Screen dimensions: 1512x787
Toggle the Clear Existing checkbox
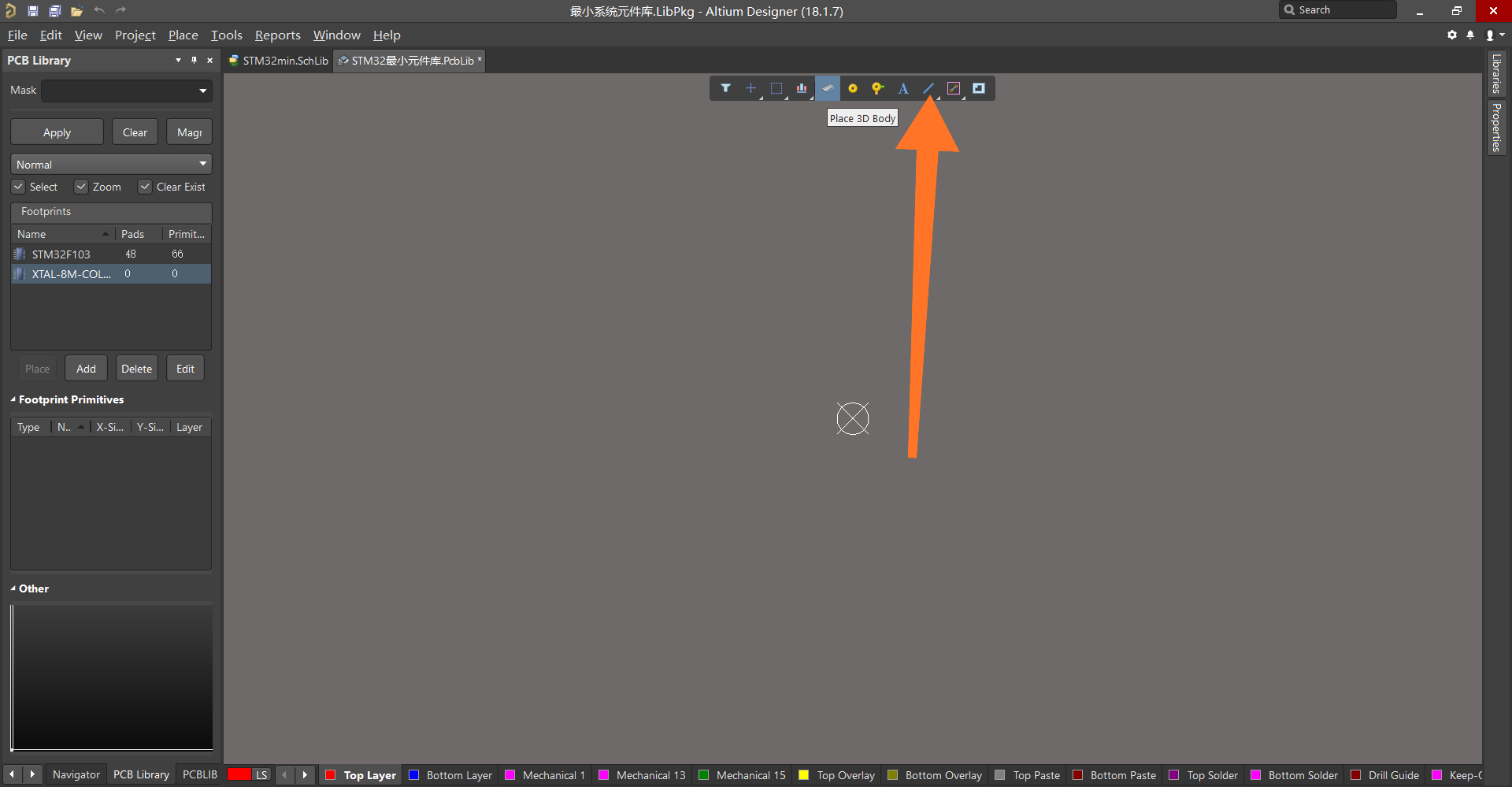(x=145, y=187)
